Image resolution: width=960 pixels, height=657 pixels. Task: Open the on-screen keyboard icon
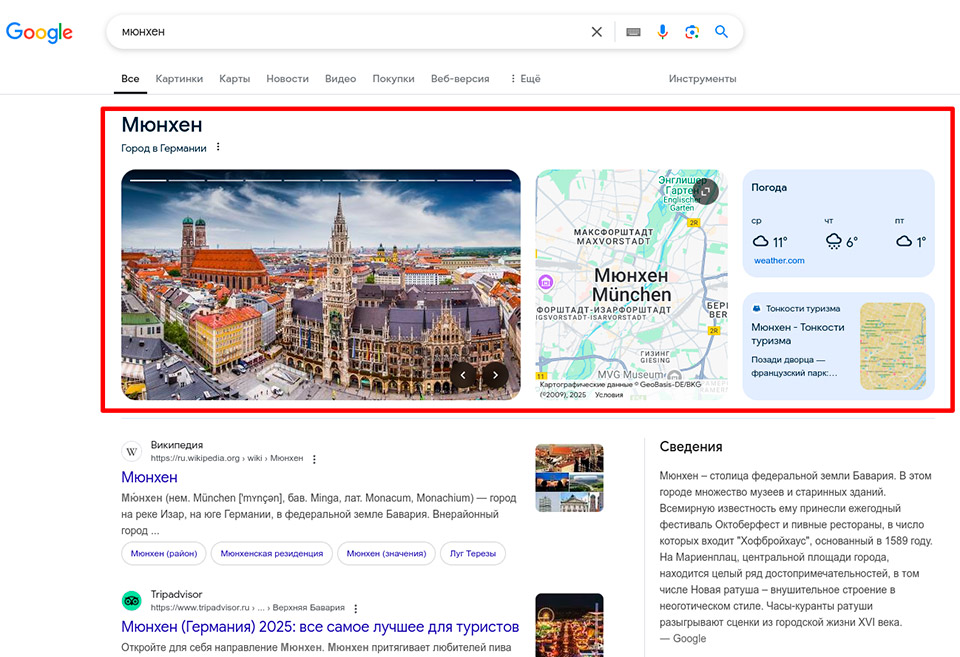633,32
